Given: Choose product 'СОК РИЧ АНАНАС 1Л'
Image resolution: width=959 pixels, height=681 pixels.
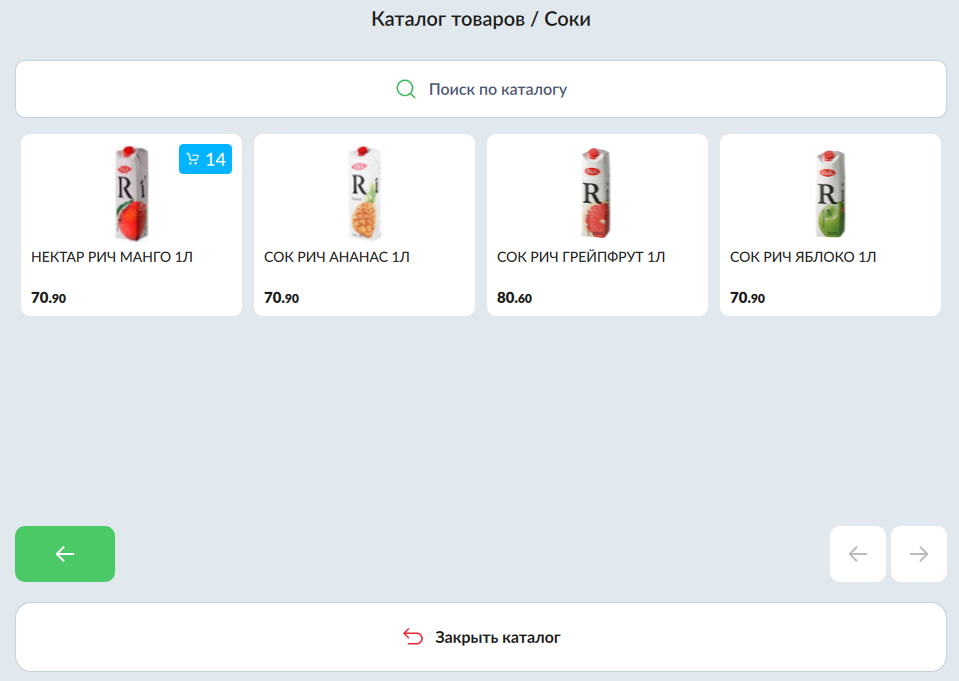Looking at the screenshot, I should [337, 258].
